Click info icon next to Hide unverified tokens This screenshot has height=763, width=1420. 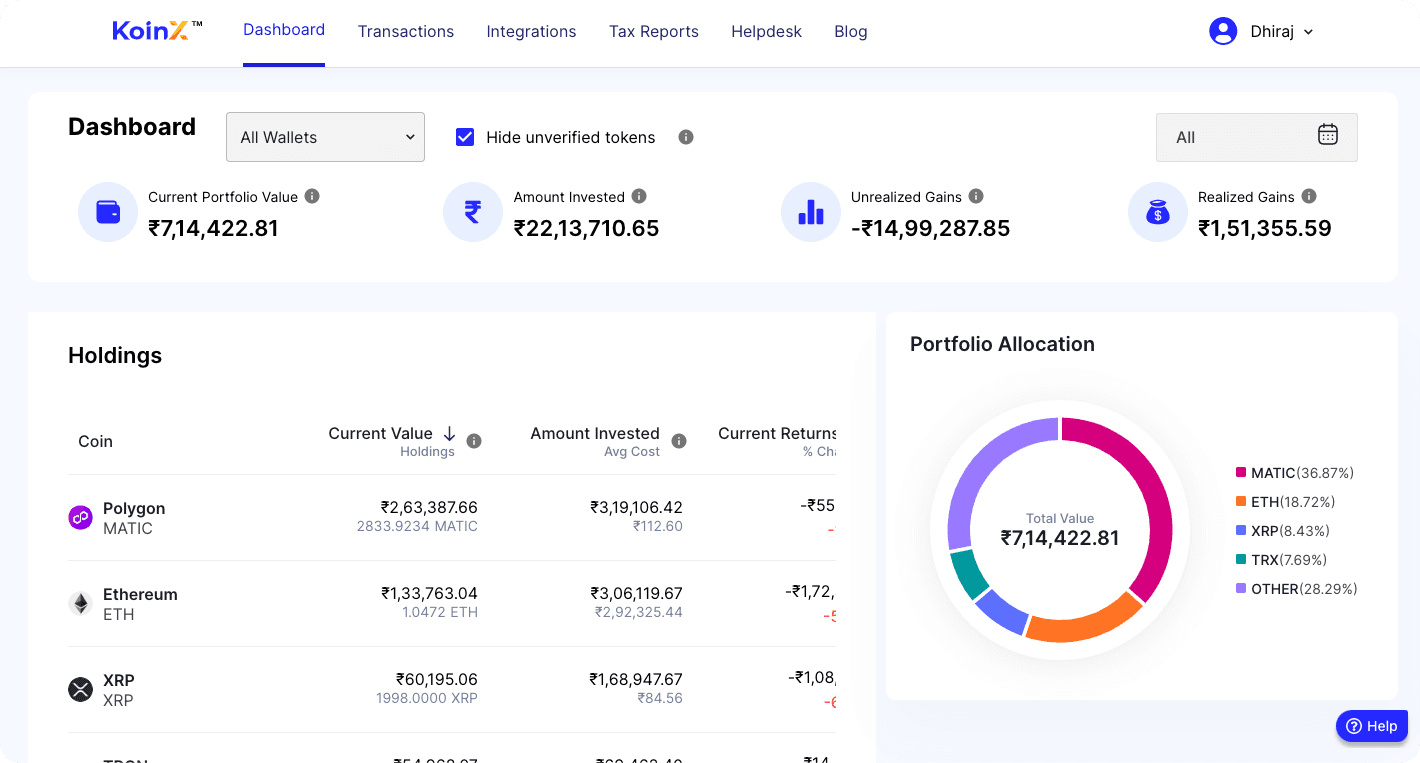(686, 137)
